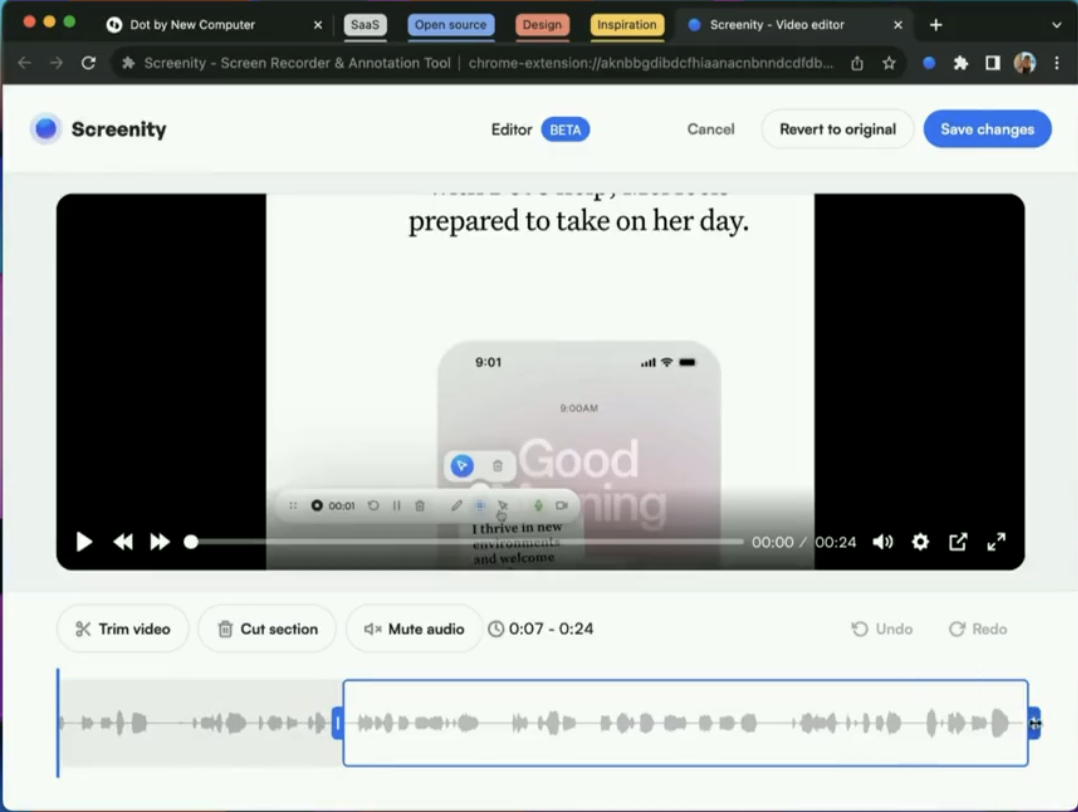Open the Chrome profile avatar
This screenshot has height=812, width=1078.
[1024, 63]
